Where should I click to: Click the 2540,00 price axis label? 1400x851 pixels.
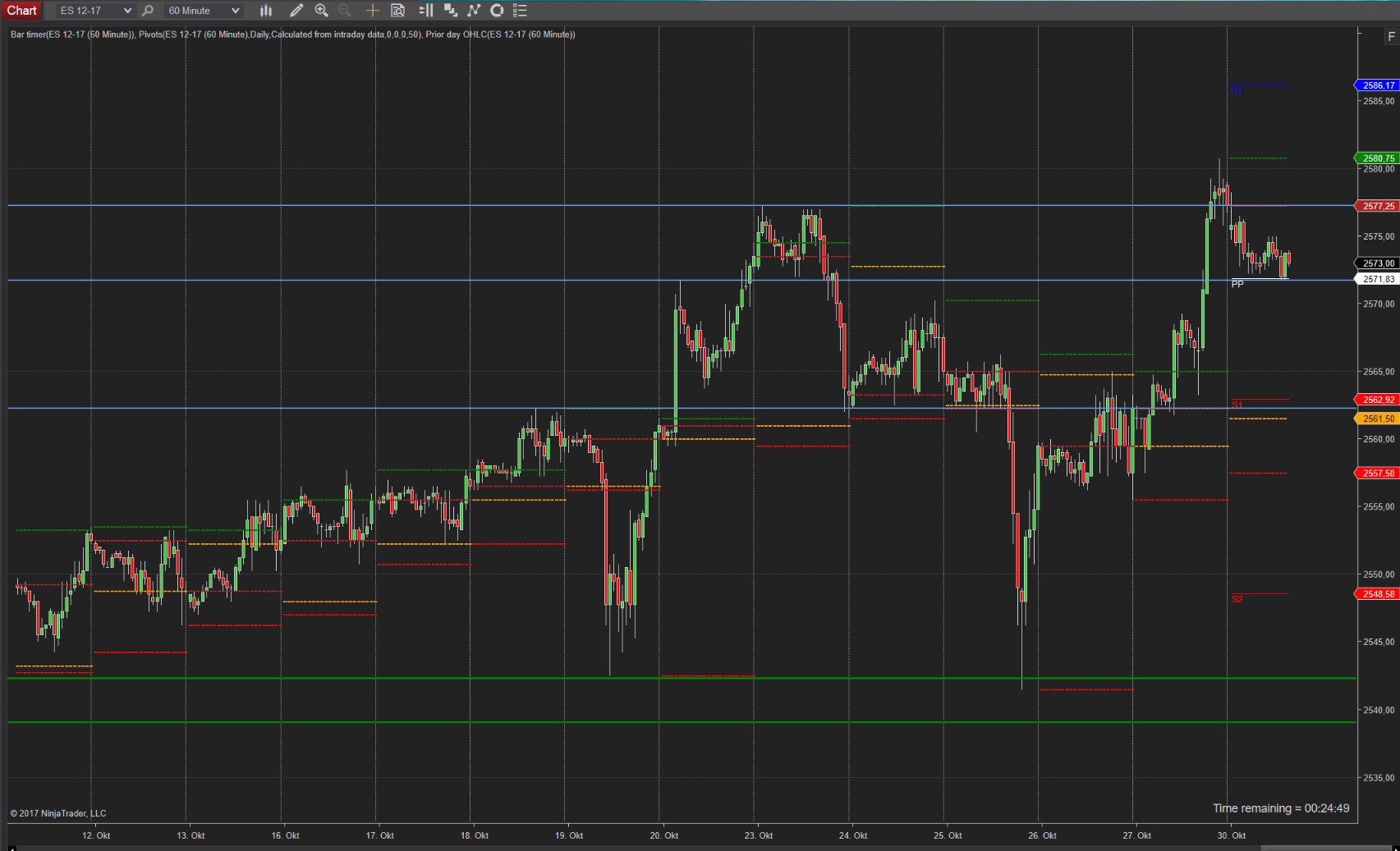point(1379,710)
